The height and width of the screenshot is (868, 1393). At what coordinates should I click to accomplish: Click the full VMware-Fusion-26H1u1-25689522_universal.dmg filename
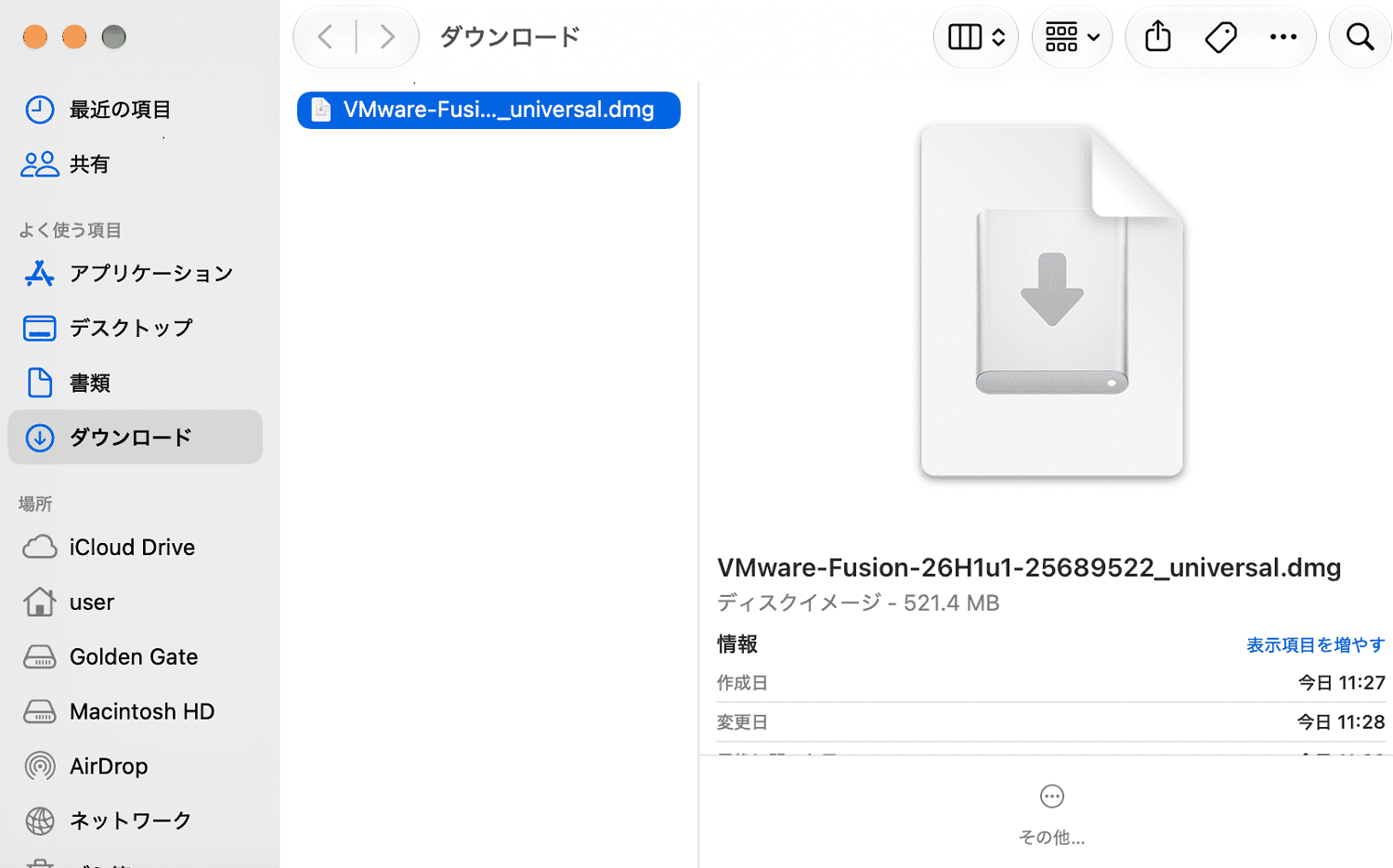tap(1029, 567)
